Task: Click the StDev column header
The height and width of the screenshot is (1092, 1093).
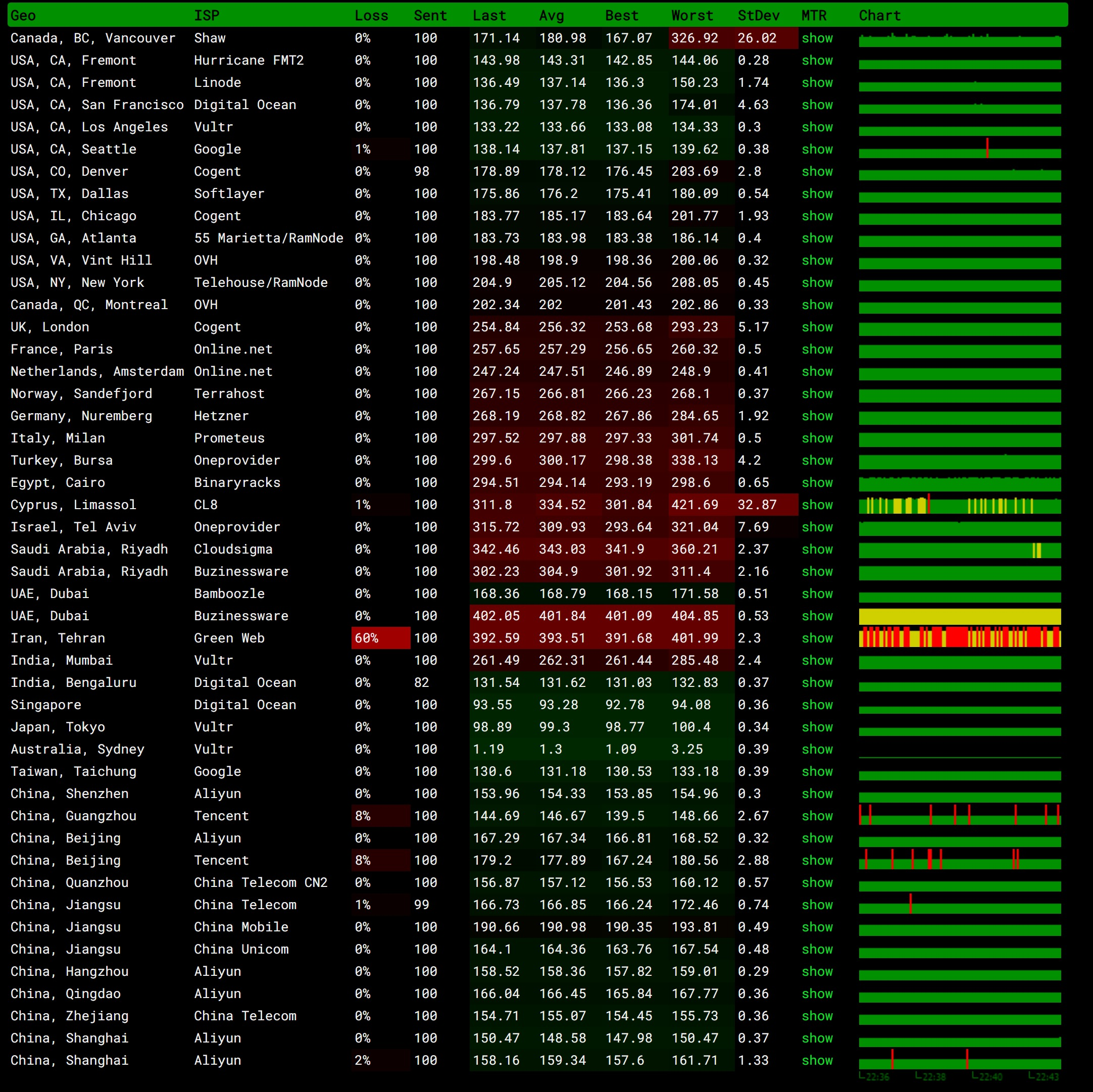Action: 759,15
